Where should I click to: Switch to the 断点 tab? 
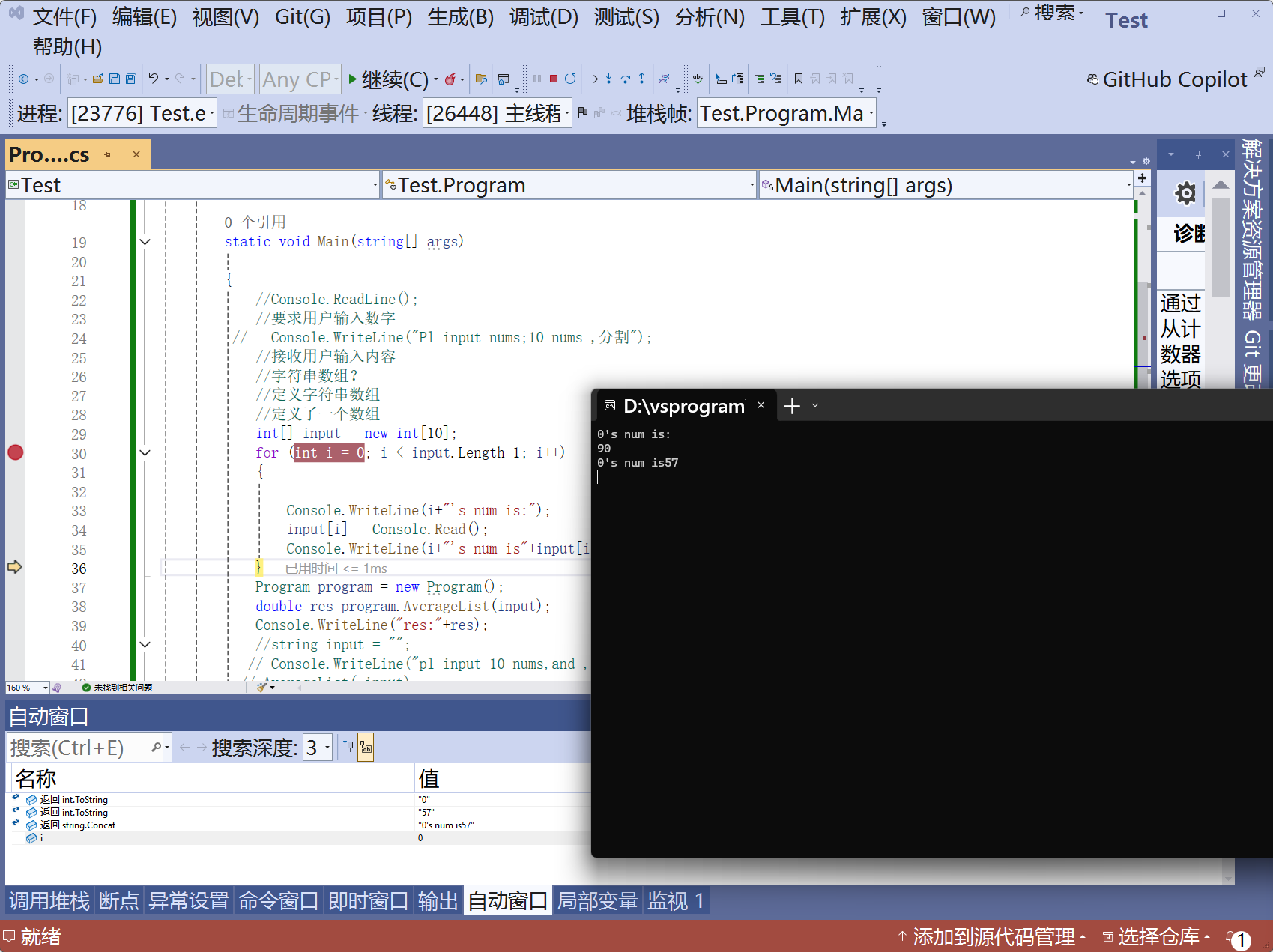tap(119, 901)
